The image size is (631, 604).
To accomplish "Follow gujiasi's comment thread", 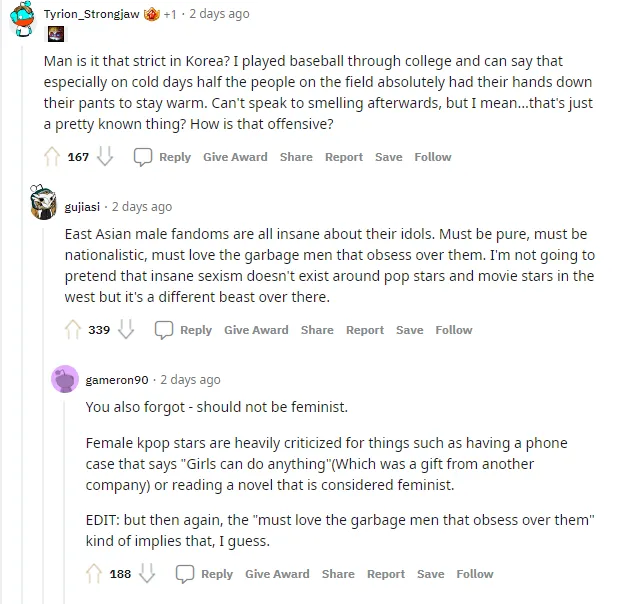I will tap(454, 330).
